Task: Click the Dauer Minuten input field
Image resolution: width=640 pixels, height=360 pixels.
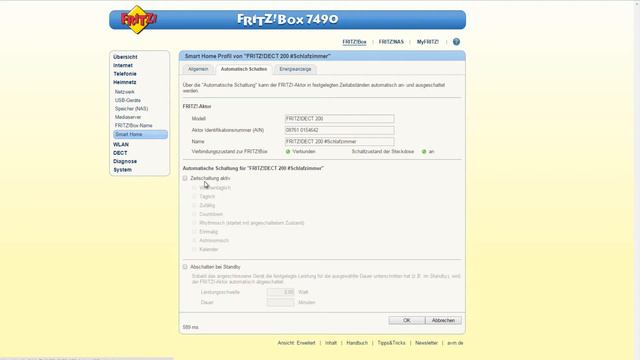Action: (x=280, y=302)
